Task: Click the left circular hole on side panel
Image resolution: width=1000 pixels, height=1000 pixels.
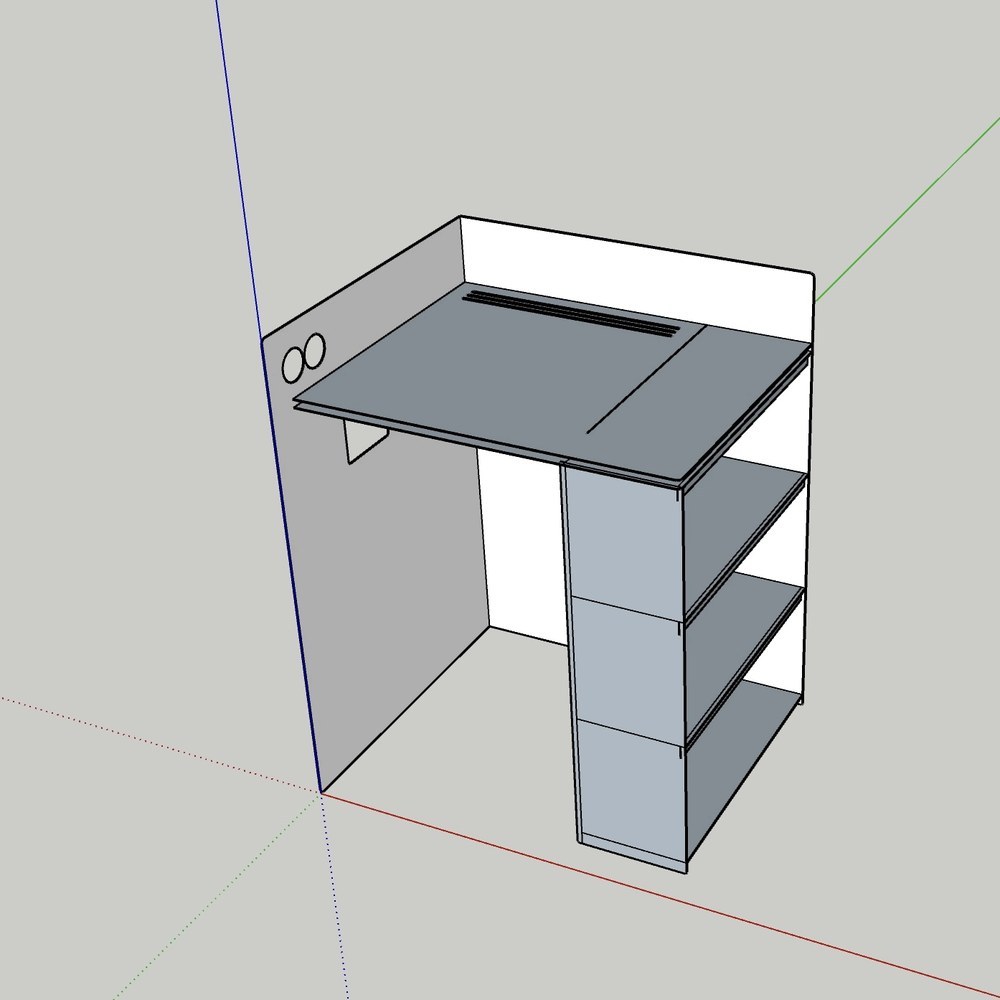Action: pyautogui.click(x=293, y=365)
